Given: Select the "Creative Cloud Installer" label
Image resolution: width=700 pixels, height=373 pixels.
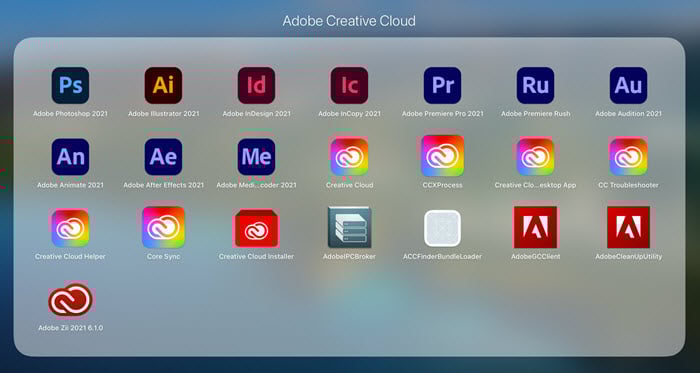Looking at the screenshot, I should tap(256, 257).
